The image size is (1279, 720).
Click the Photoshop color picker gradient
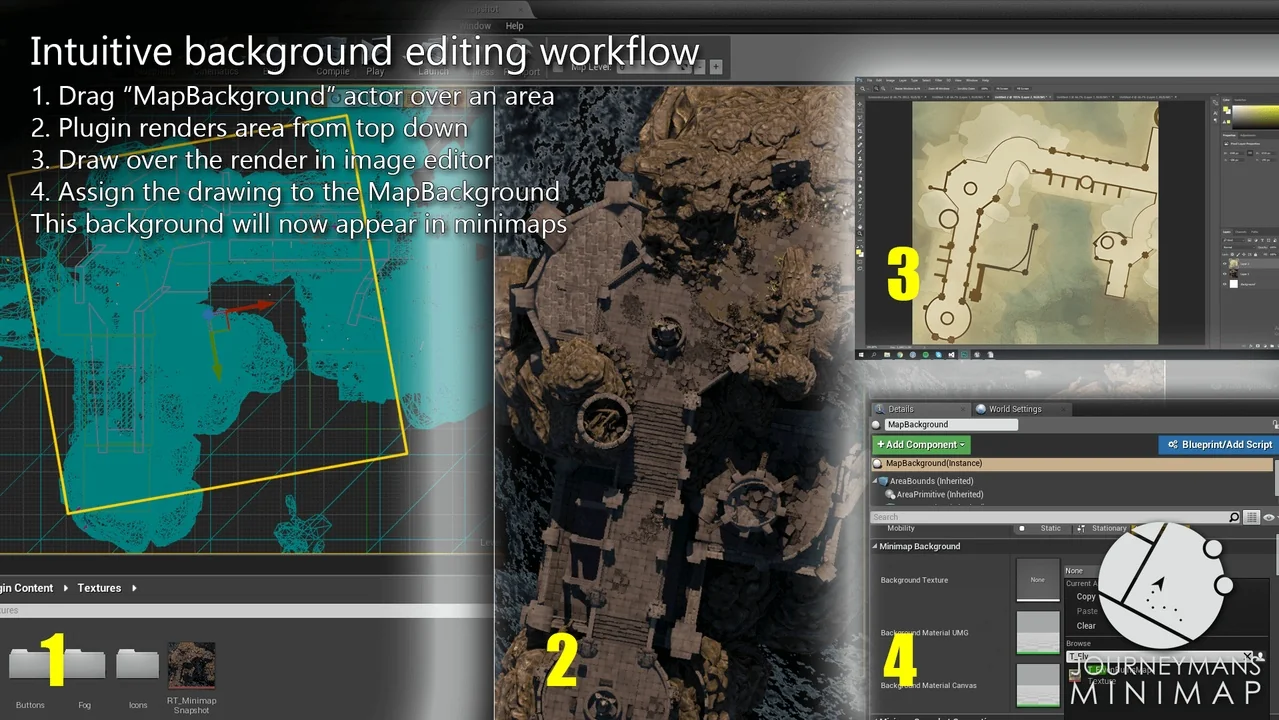(x=1255, y=116)
